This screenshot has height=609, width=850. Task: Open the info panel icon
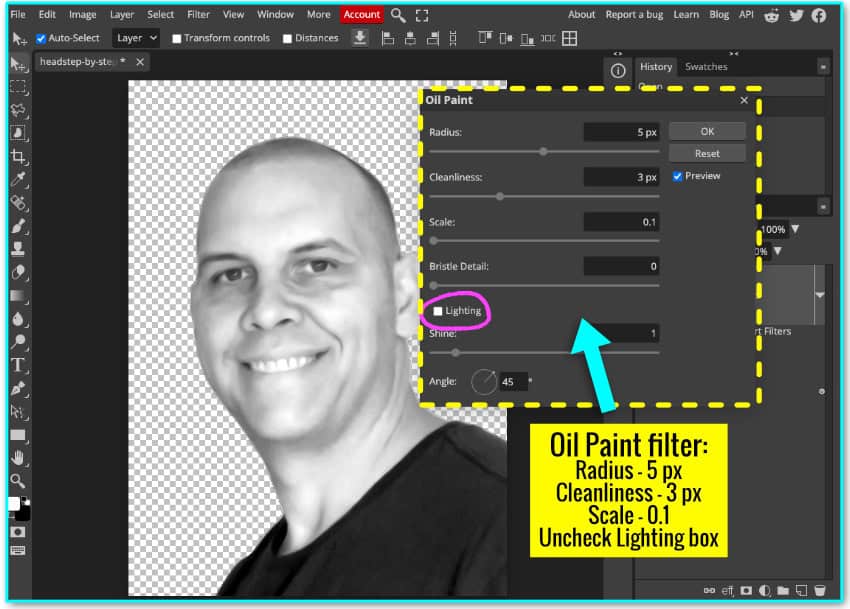(618, 70)
